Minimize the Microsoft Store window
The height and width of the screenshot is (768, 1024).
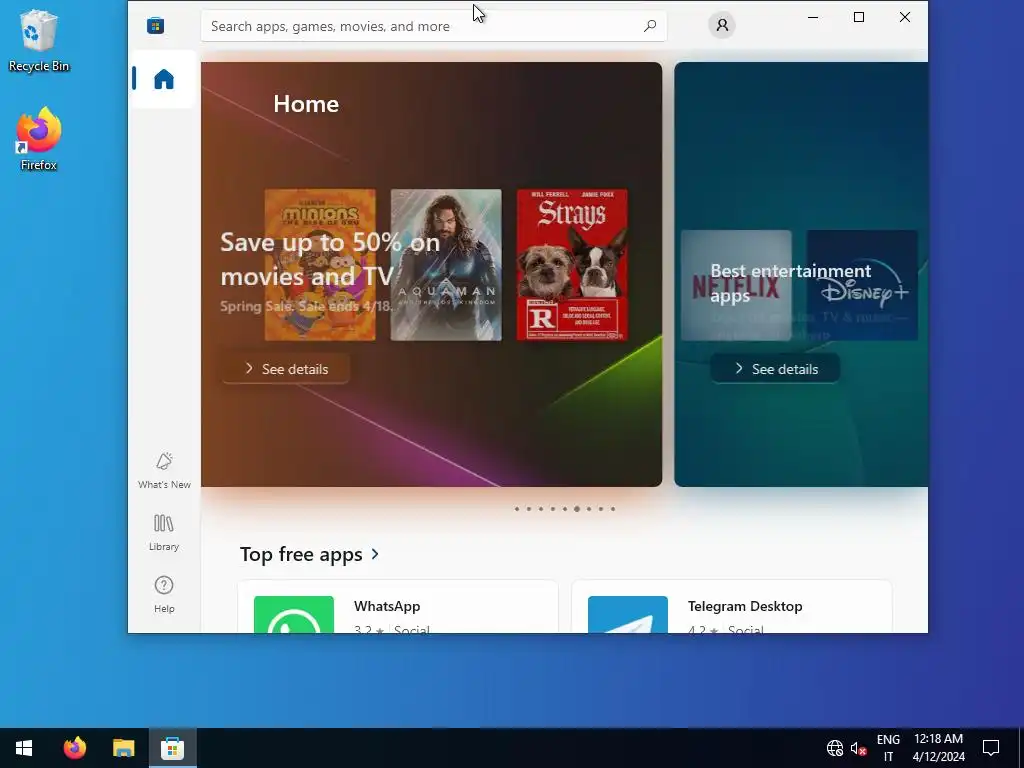[x=813, y=17]
